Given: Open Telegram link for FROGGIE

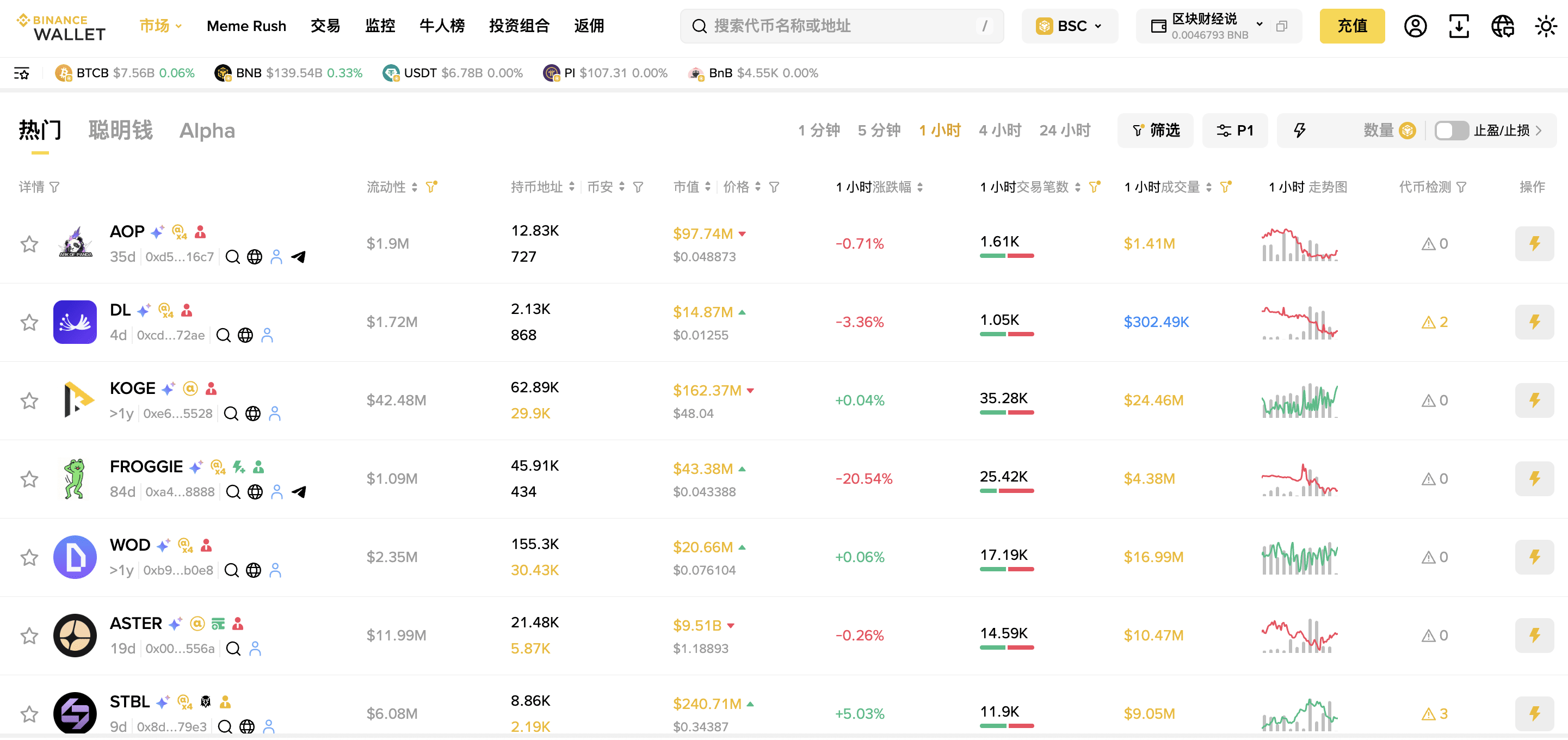Looking at the screenshot, I should [298, 492].
